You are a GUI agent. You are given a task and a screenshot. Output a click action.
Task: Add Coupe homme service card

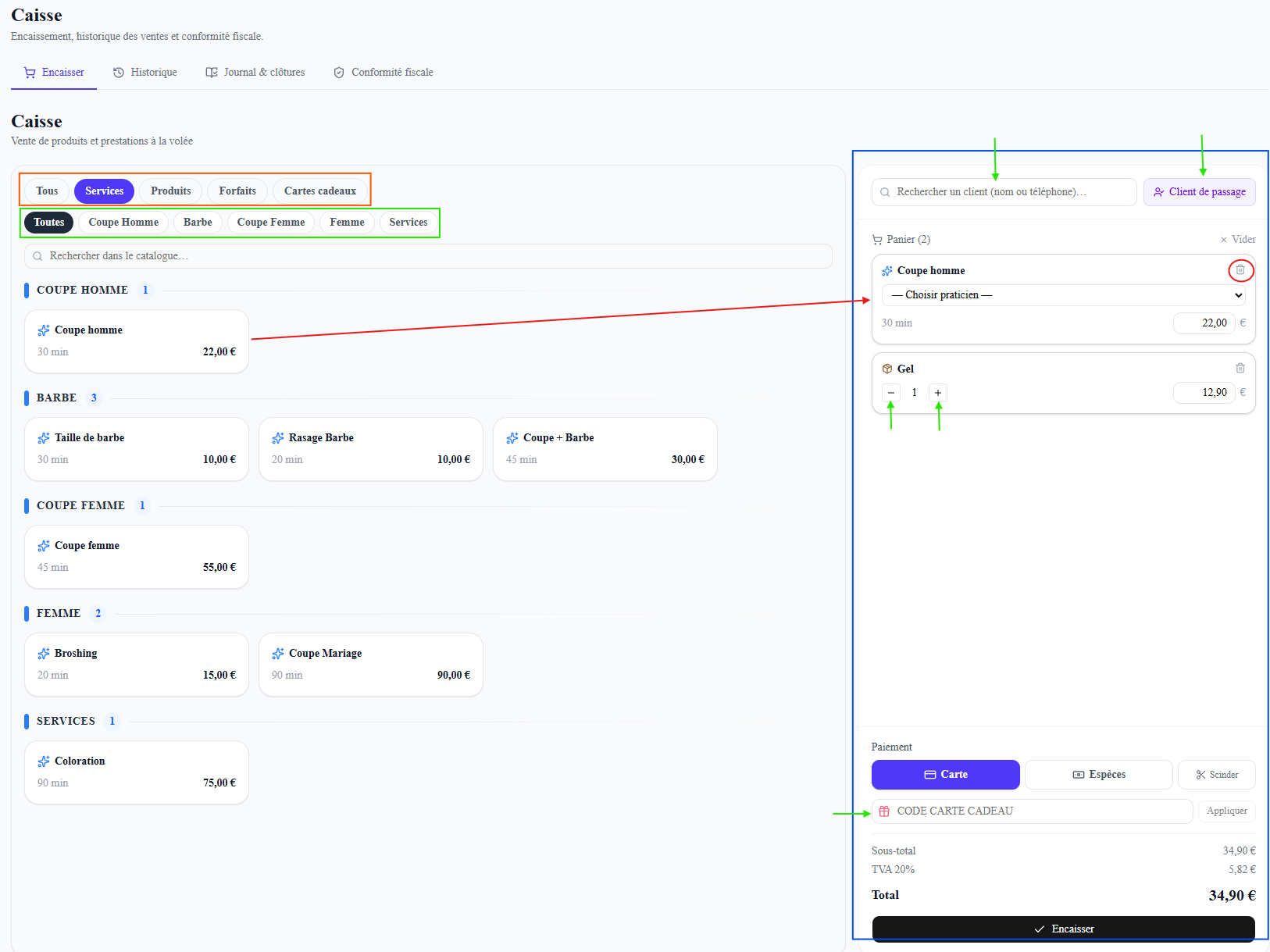pos(137,341)
